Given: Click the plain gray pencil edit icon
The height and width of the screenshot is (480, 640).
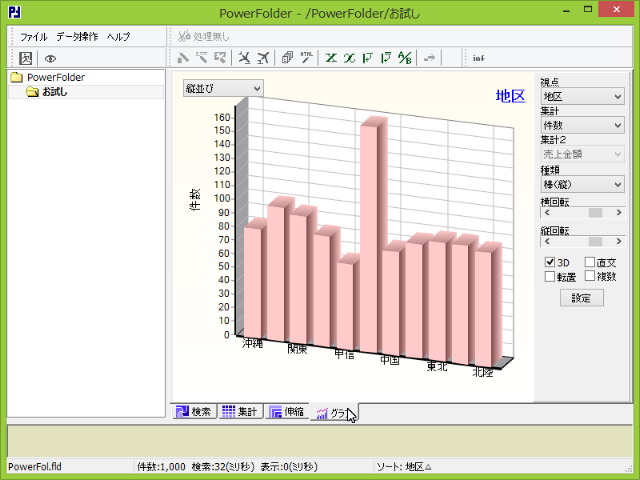Looking at the screenshot, I should (x=183, y=58).
